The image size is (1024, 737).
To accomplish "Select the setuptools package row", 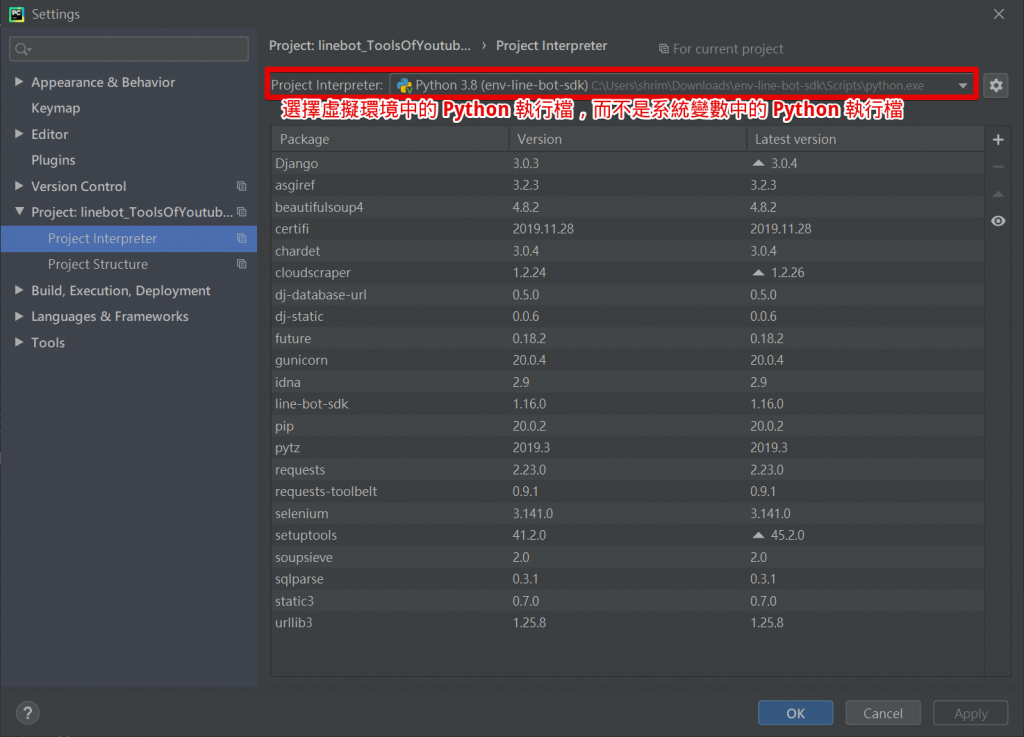I will (x=628, y=535).
